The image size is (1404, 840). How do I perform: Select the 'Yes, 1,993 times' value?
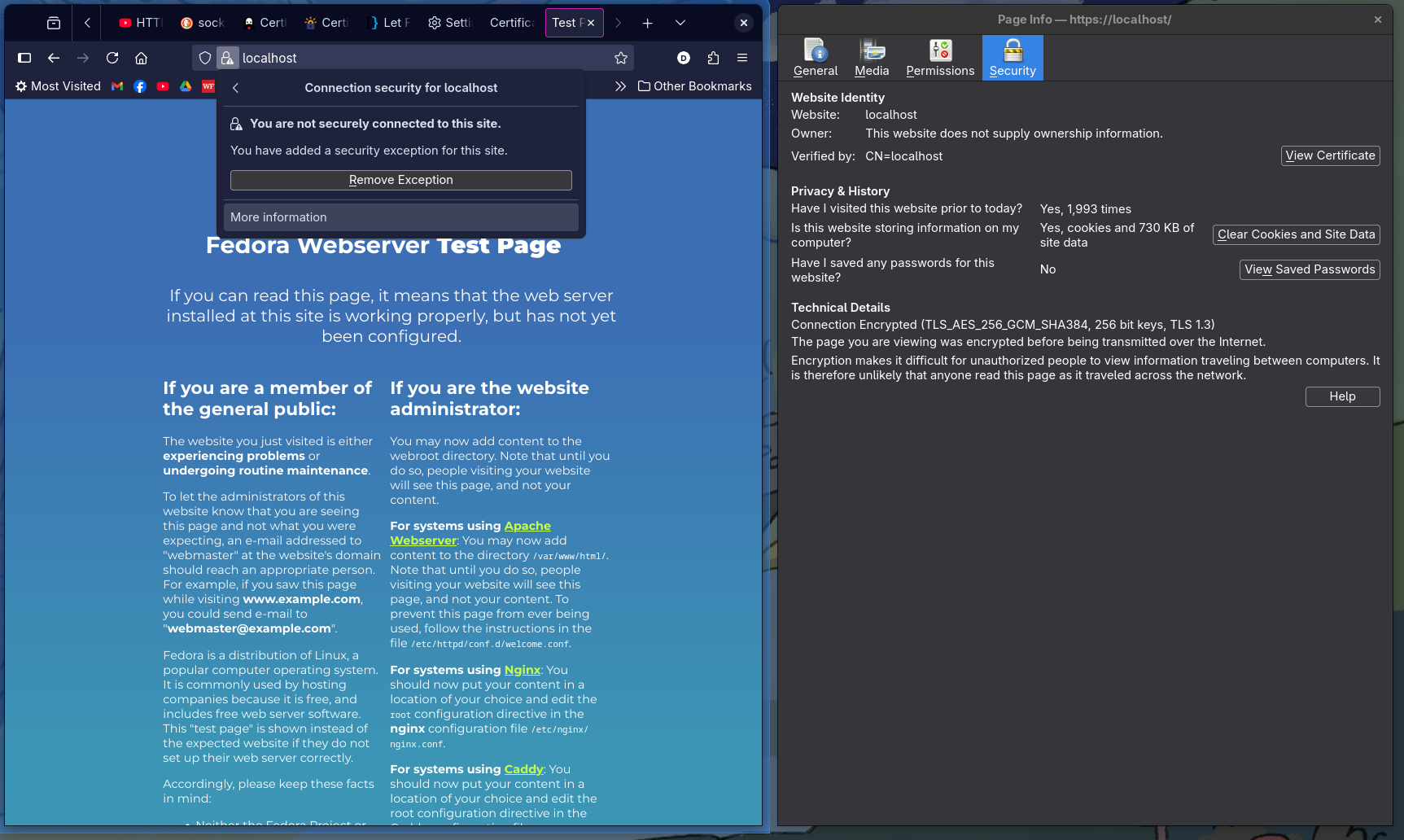pos(1085,209)
